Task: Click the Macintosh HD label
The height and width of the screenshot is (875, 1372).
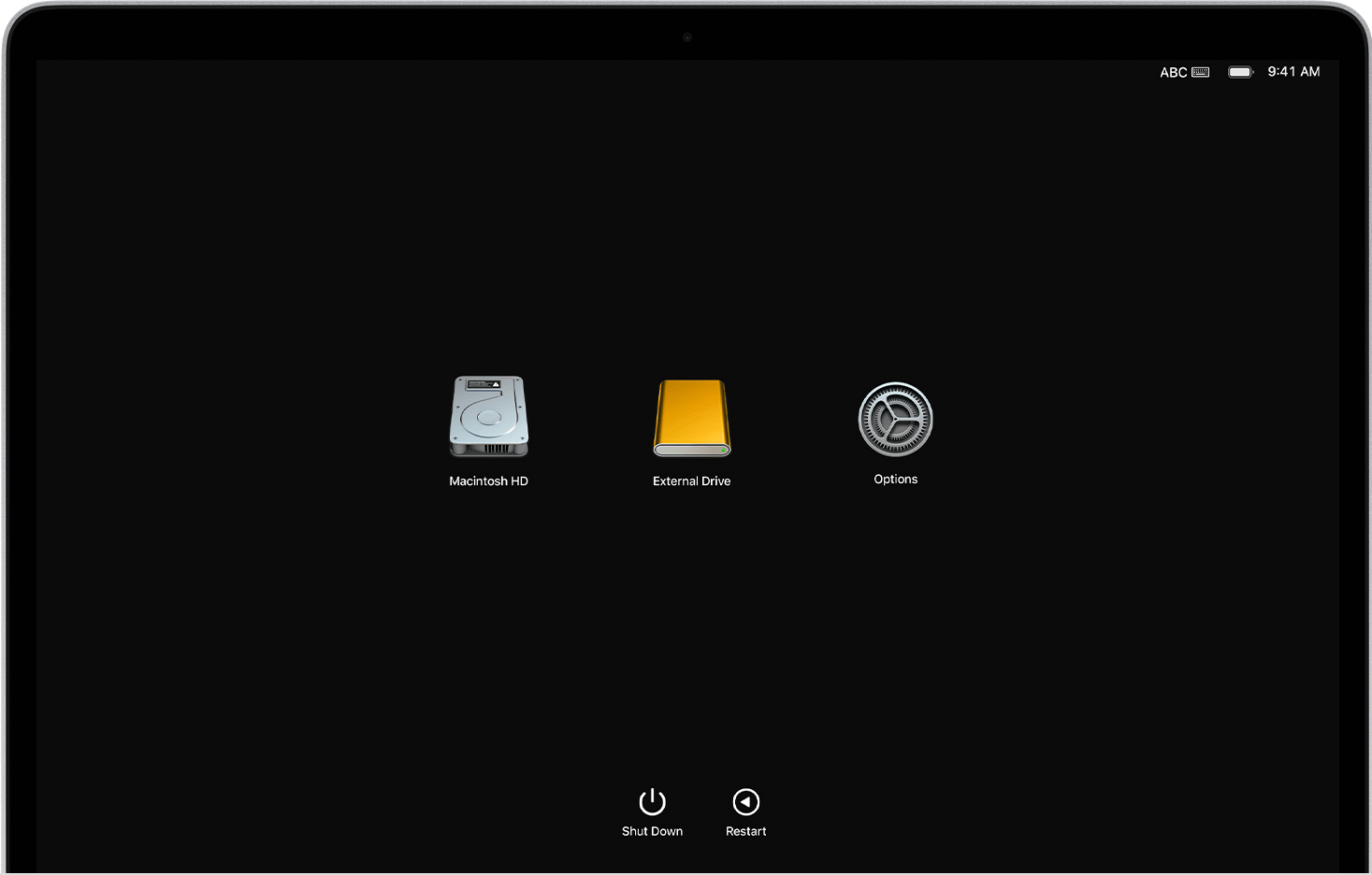Action: pos(489,481)
